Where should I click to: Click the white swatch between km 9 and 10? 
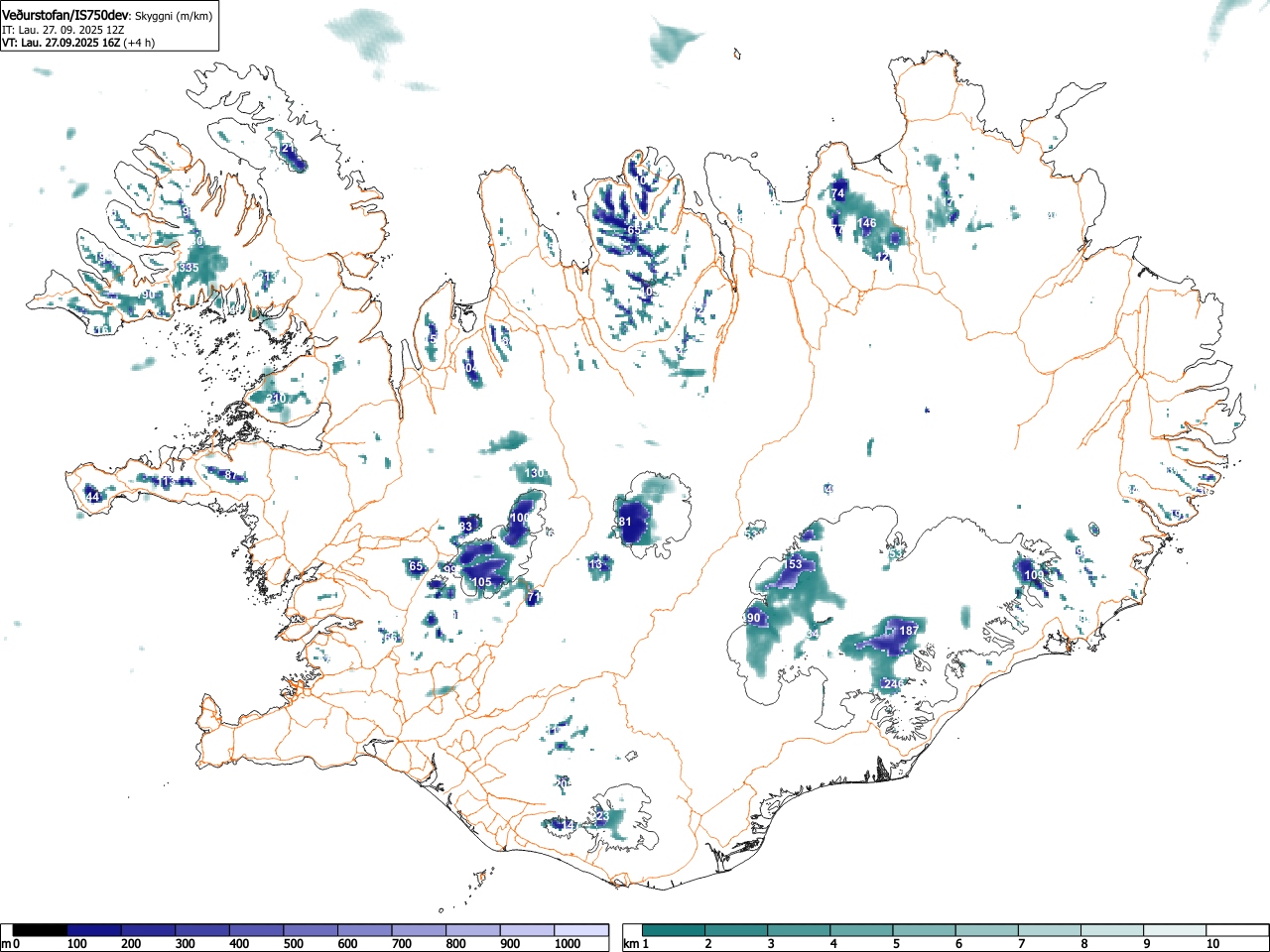coord(1176,930)
